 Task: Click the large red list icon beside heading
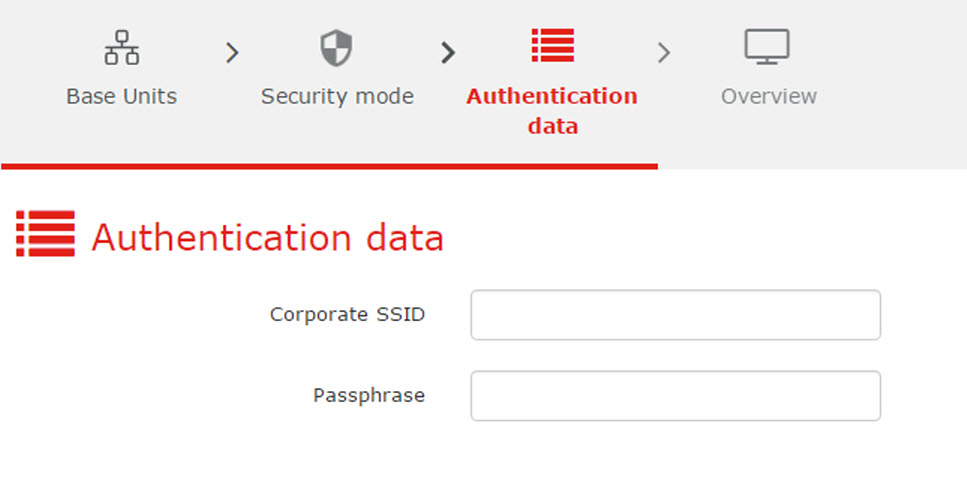46,234
